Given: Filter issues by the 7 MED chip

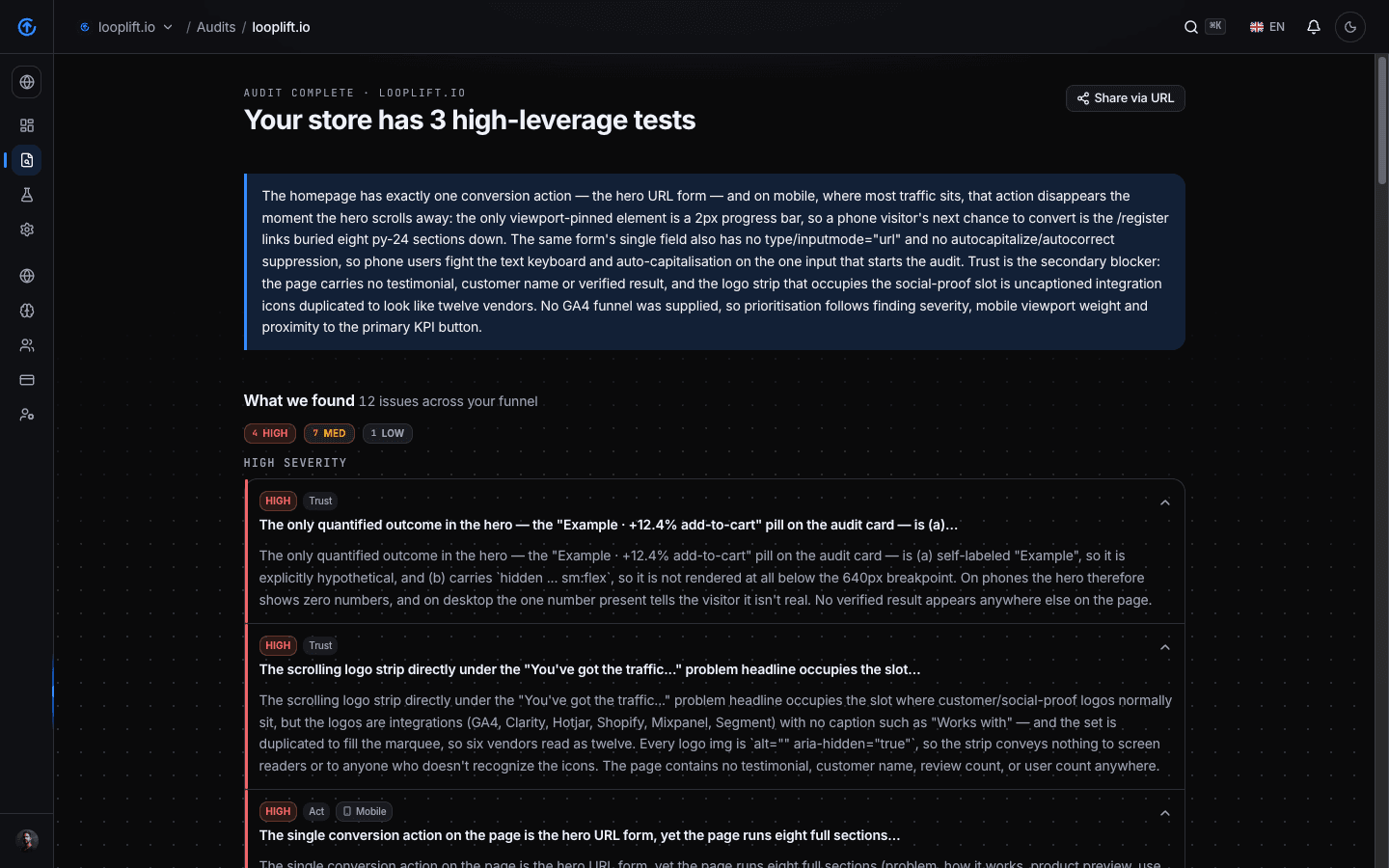Looking at the screenshot, I should (329, 433).
